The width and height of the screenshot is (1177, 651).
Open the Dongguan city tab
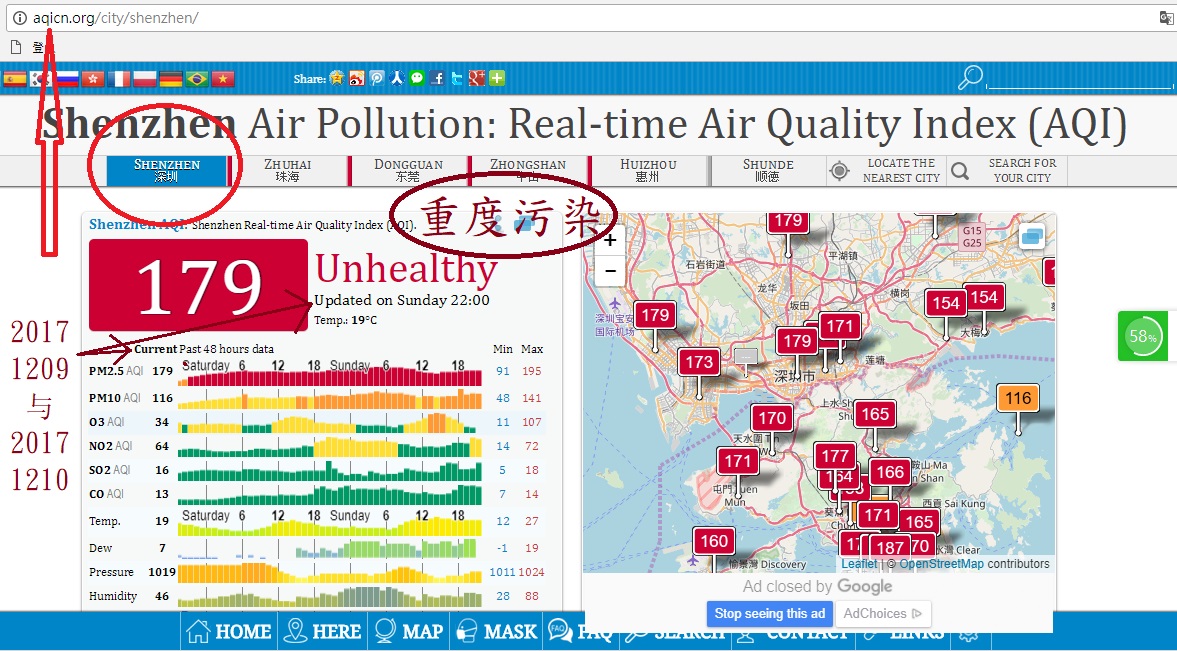point(408,170)
